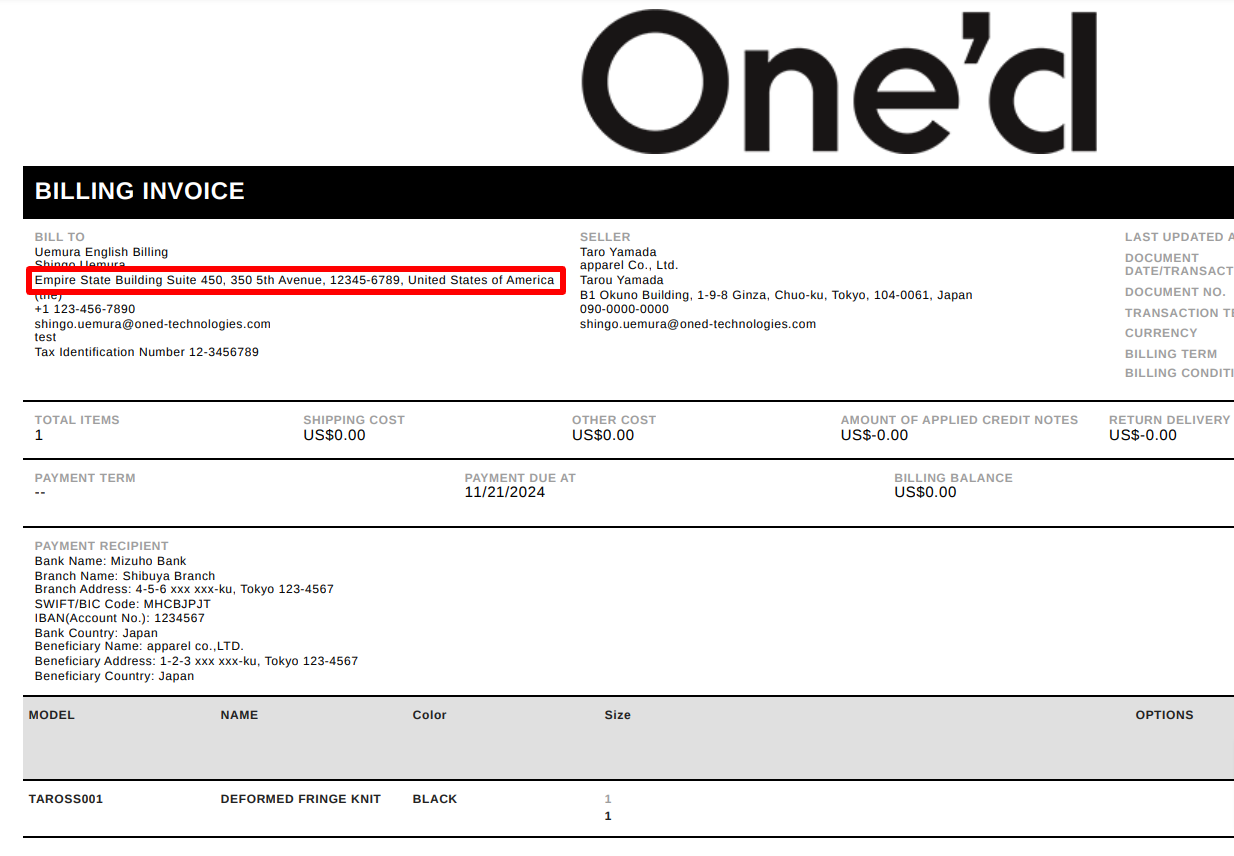Select 'Bank Name: Mizuho Bank' line
This screenshot has width=1234, height=856.
(x=111, y=561)
